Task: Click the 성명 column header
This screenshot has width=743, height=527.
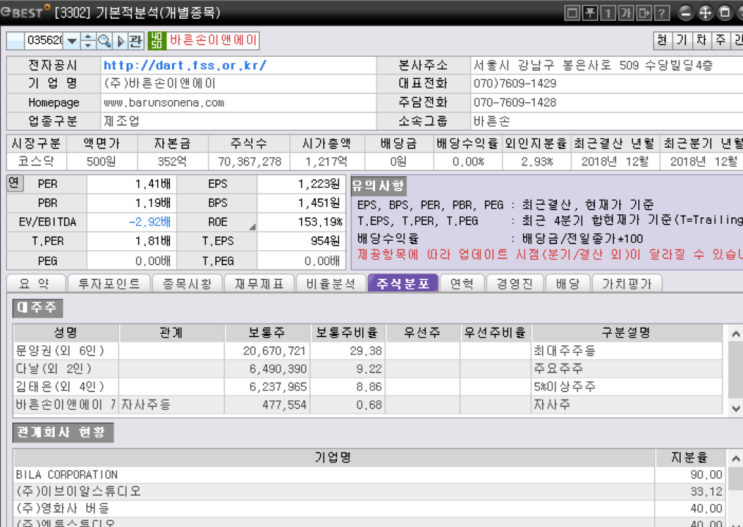Action: [x=66, y=333]
